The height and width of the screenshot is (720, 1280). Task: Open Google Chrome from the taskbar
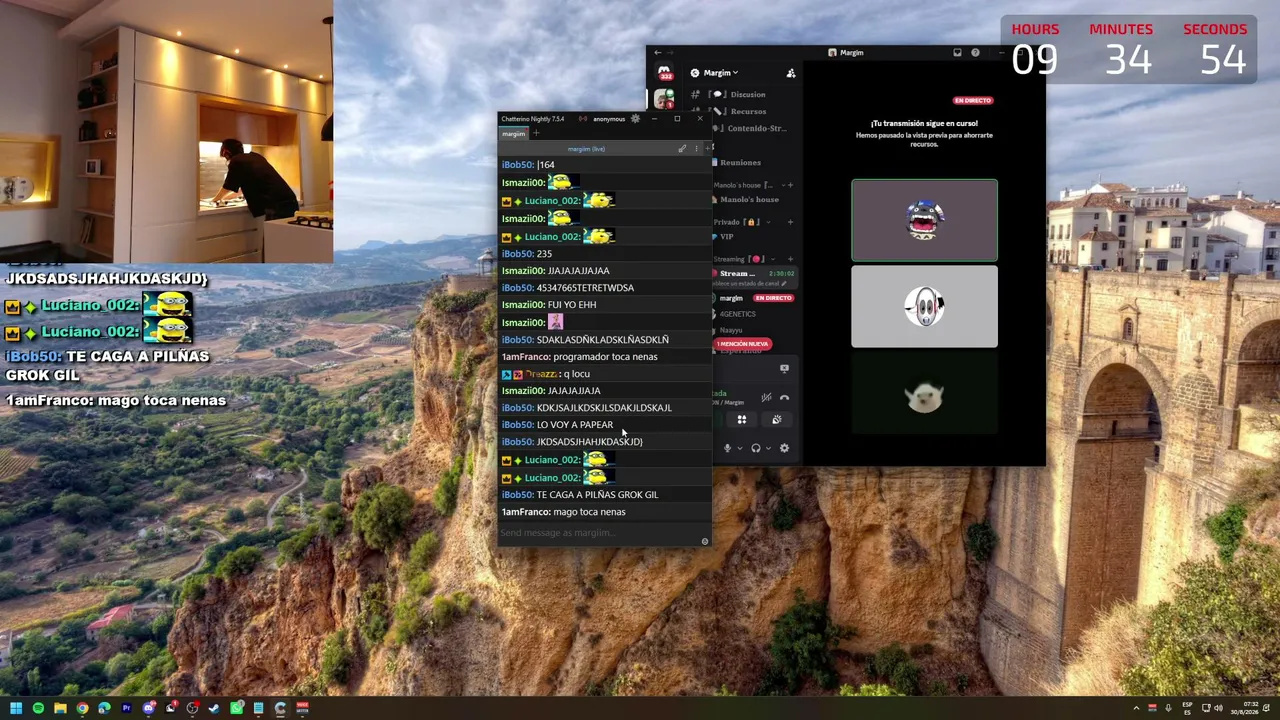(x=82, y=709)
